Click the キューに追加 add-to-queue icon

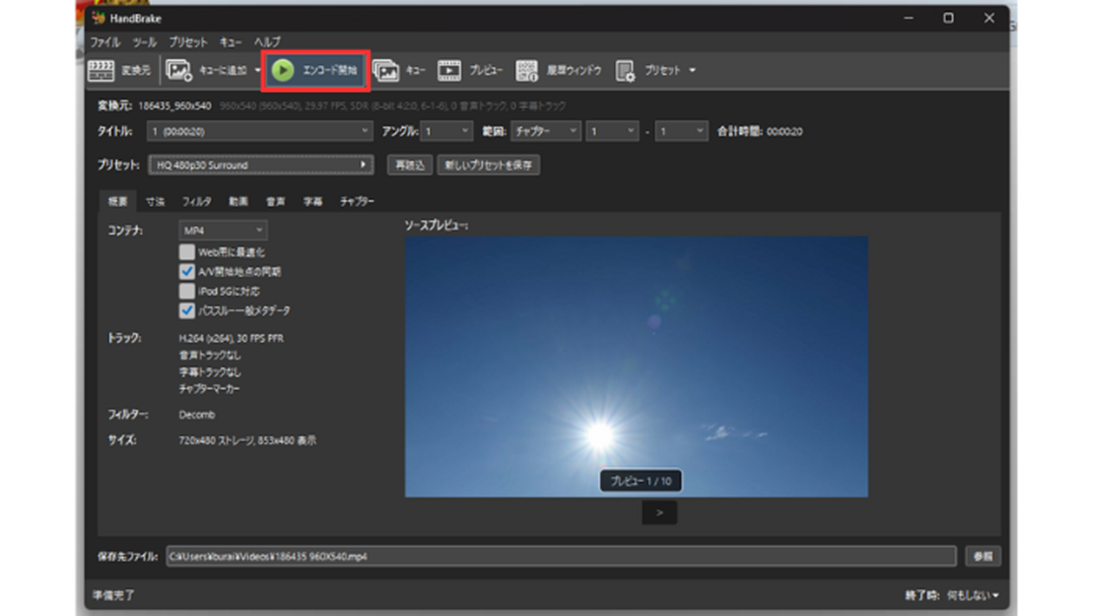point(179,70)
